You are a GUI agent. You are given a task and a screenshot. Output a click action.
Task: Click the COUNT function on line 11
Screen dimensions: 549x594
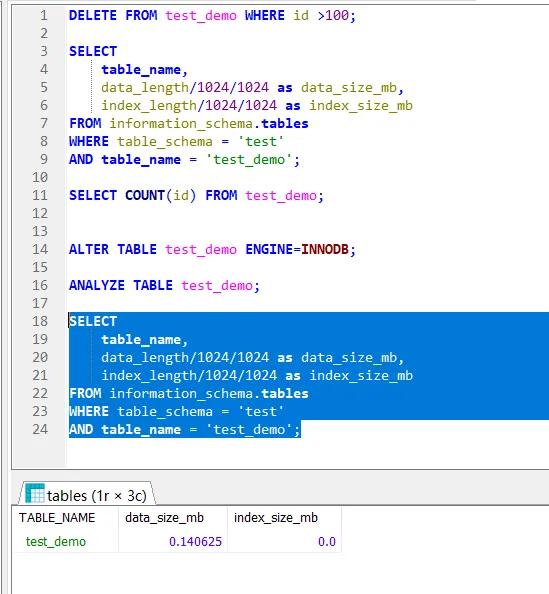pos(145,195)
